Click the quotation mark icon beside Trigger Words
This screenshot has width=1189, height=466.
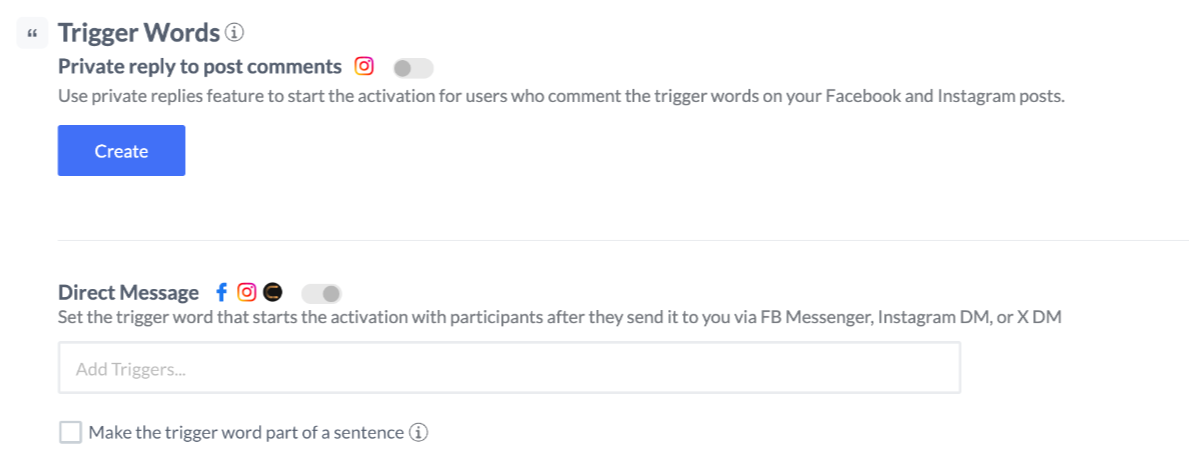pyautogui.click(x=32, y=35)
